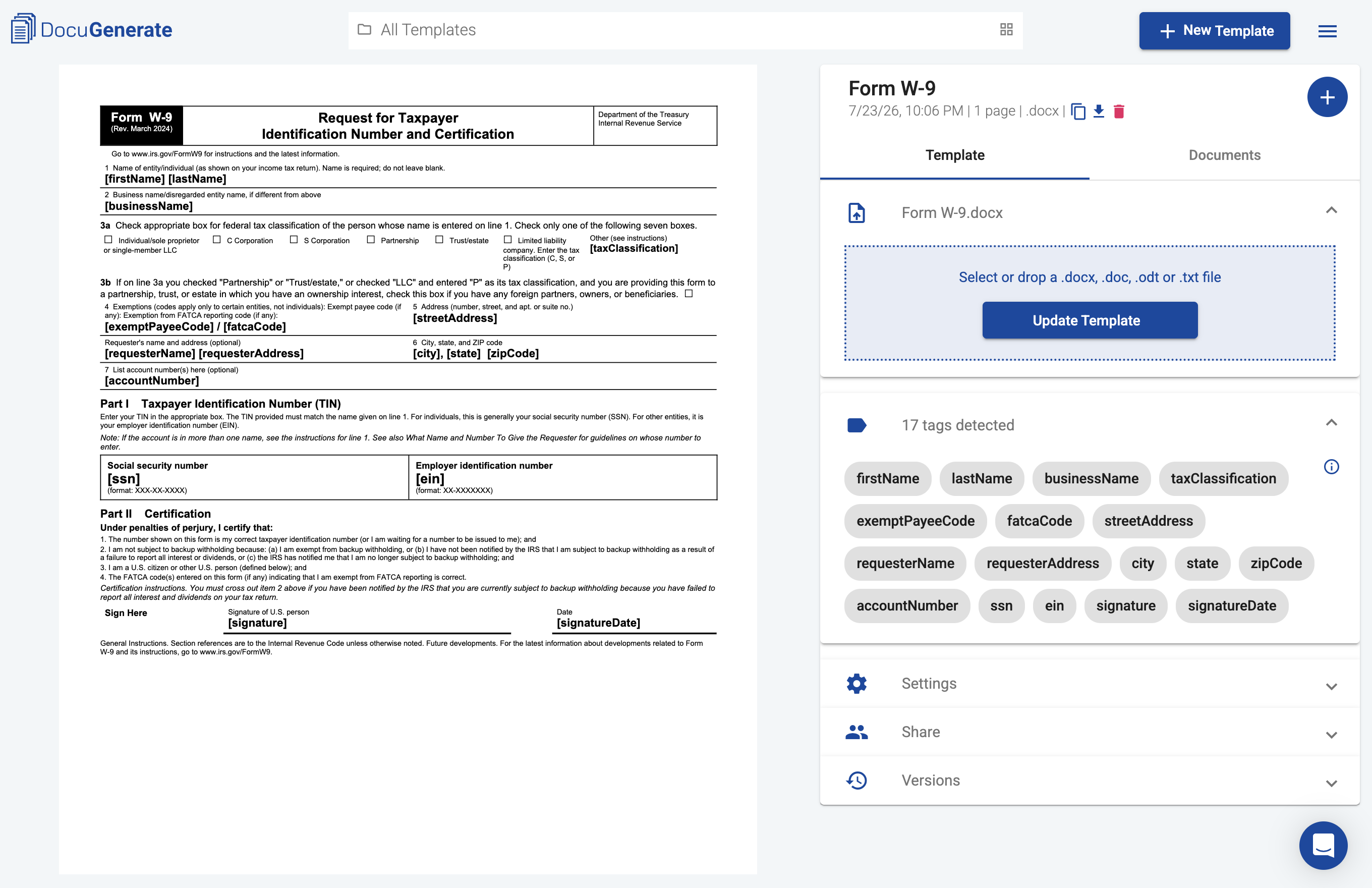
Task: Click the Settings gear icon
Action: coord(856,683)
